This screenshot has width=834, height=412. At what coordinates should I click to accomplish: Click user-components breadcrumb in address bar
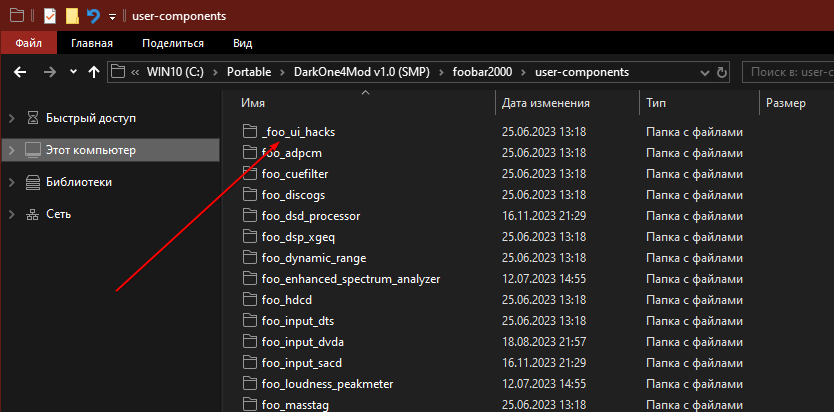(582, 72)
